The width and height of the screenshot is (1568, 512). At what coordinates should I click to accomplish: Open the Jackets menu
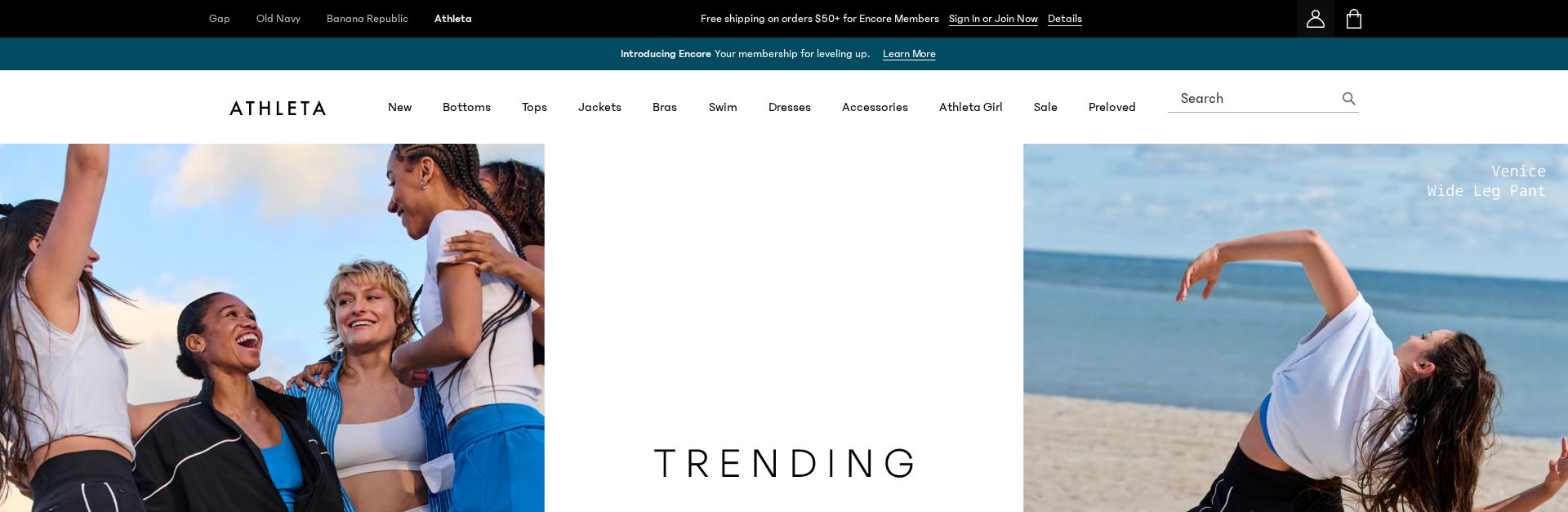599,107
